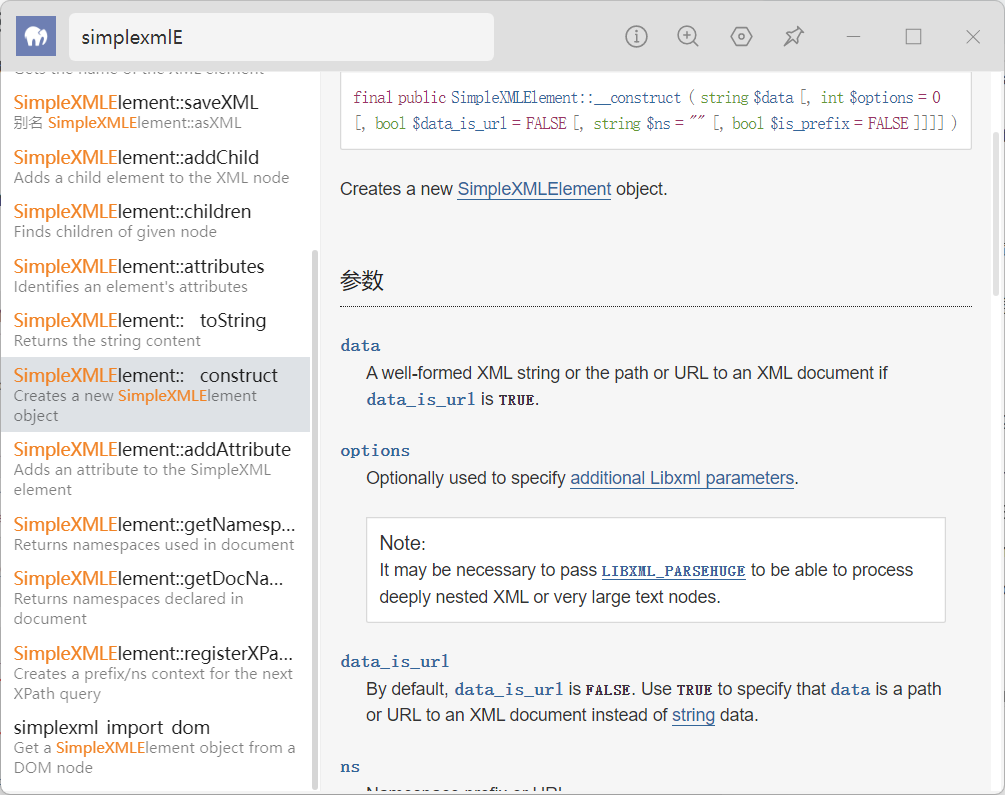Select SimpleXMLElement::__construct result
Image resolution: width=1005 pixels, height=795 pixels.
155,394
